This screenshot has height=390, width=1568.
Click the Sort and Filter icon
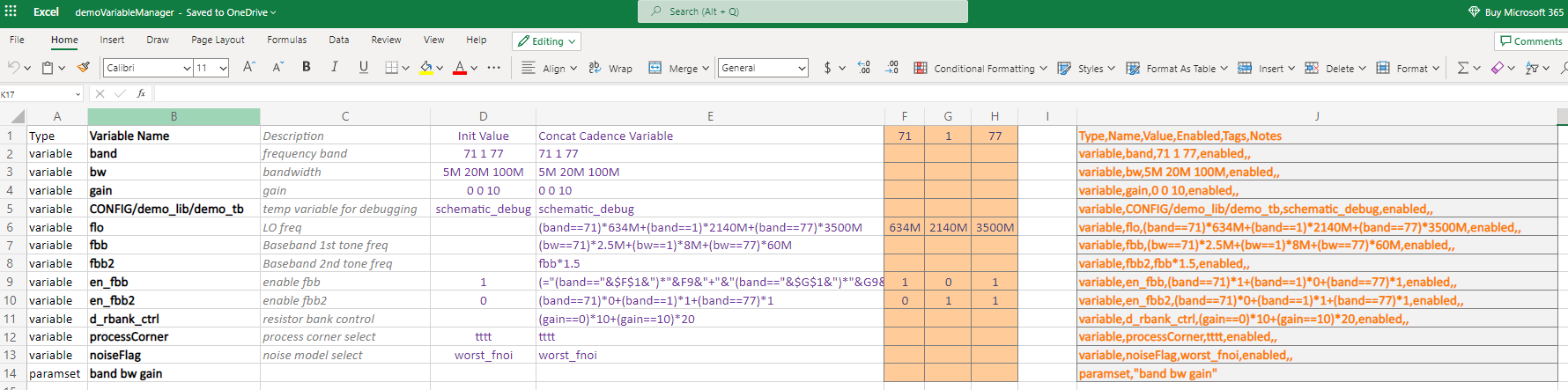click(1532, 68)
